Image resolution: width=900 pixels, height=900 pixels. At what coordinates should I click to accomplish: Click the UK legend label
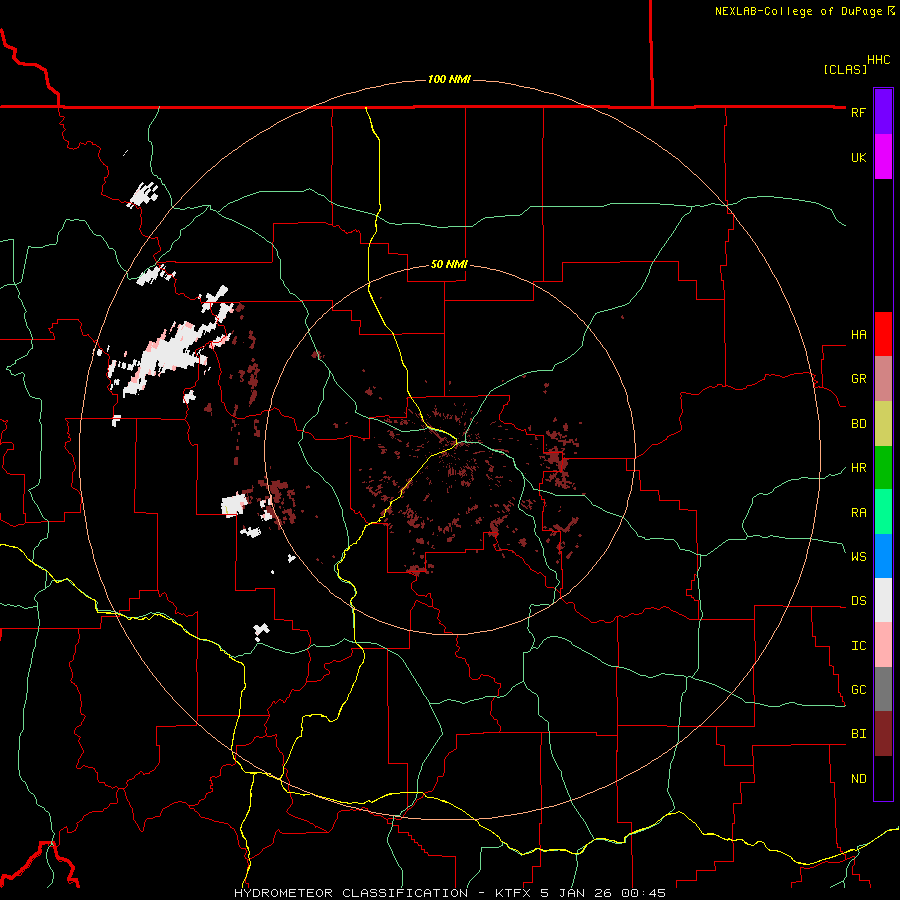pyautogui.click(x=858, y=158)
